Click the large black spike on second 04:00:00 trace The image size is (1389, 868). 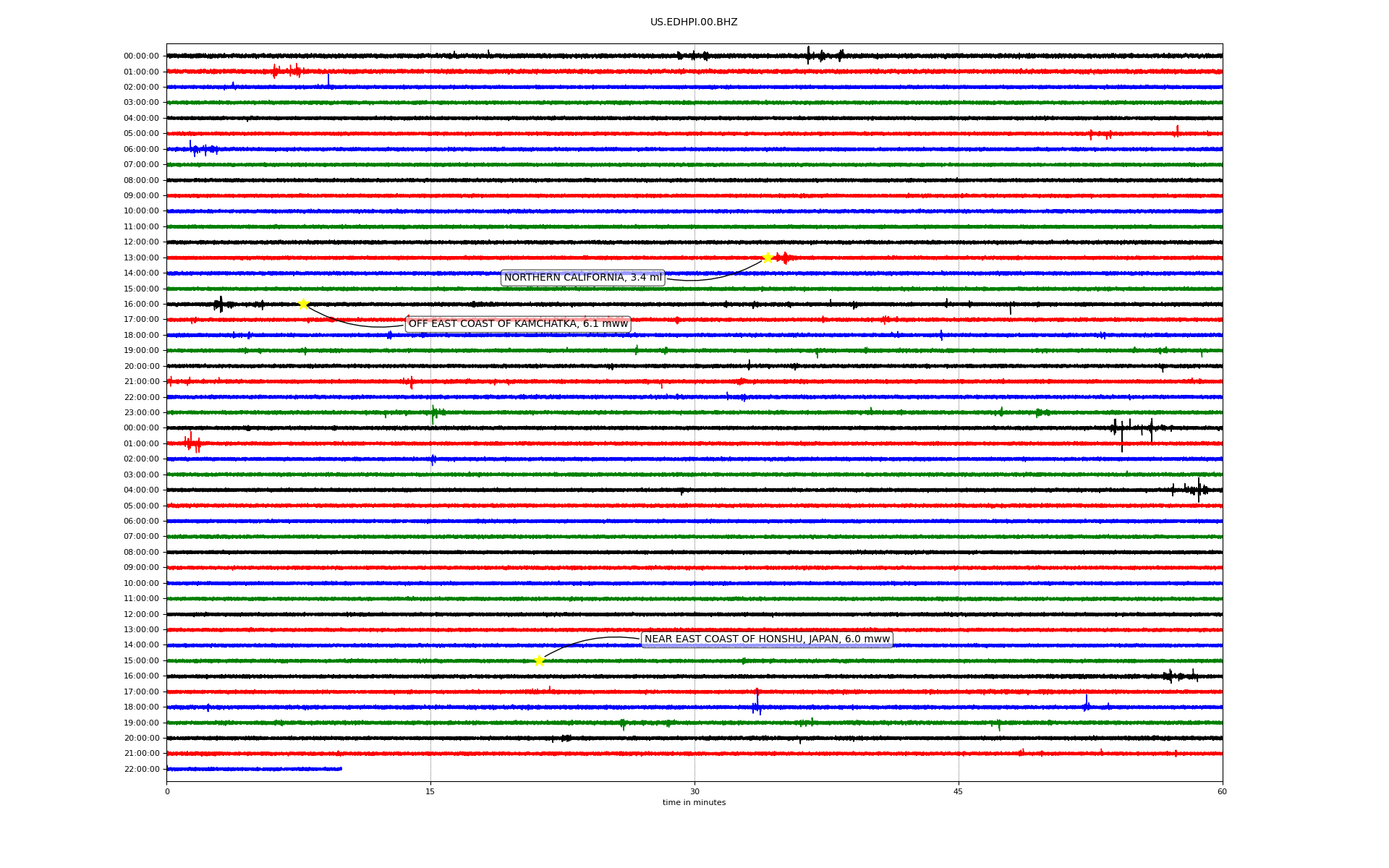click(x=1199, y=490)
